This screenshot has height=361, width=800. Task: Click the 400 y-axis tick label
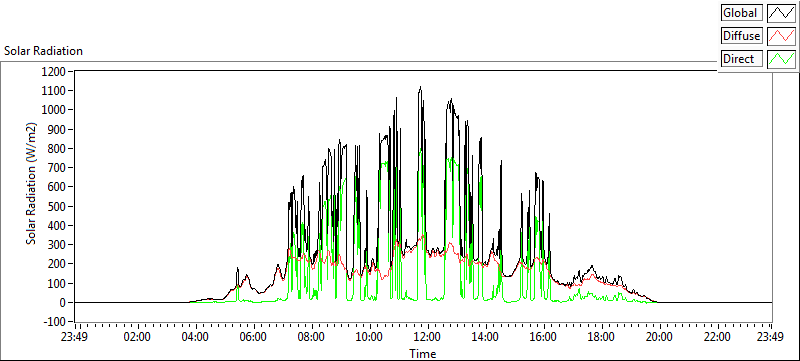tap(58, 225)
